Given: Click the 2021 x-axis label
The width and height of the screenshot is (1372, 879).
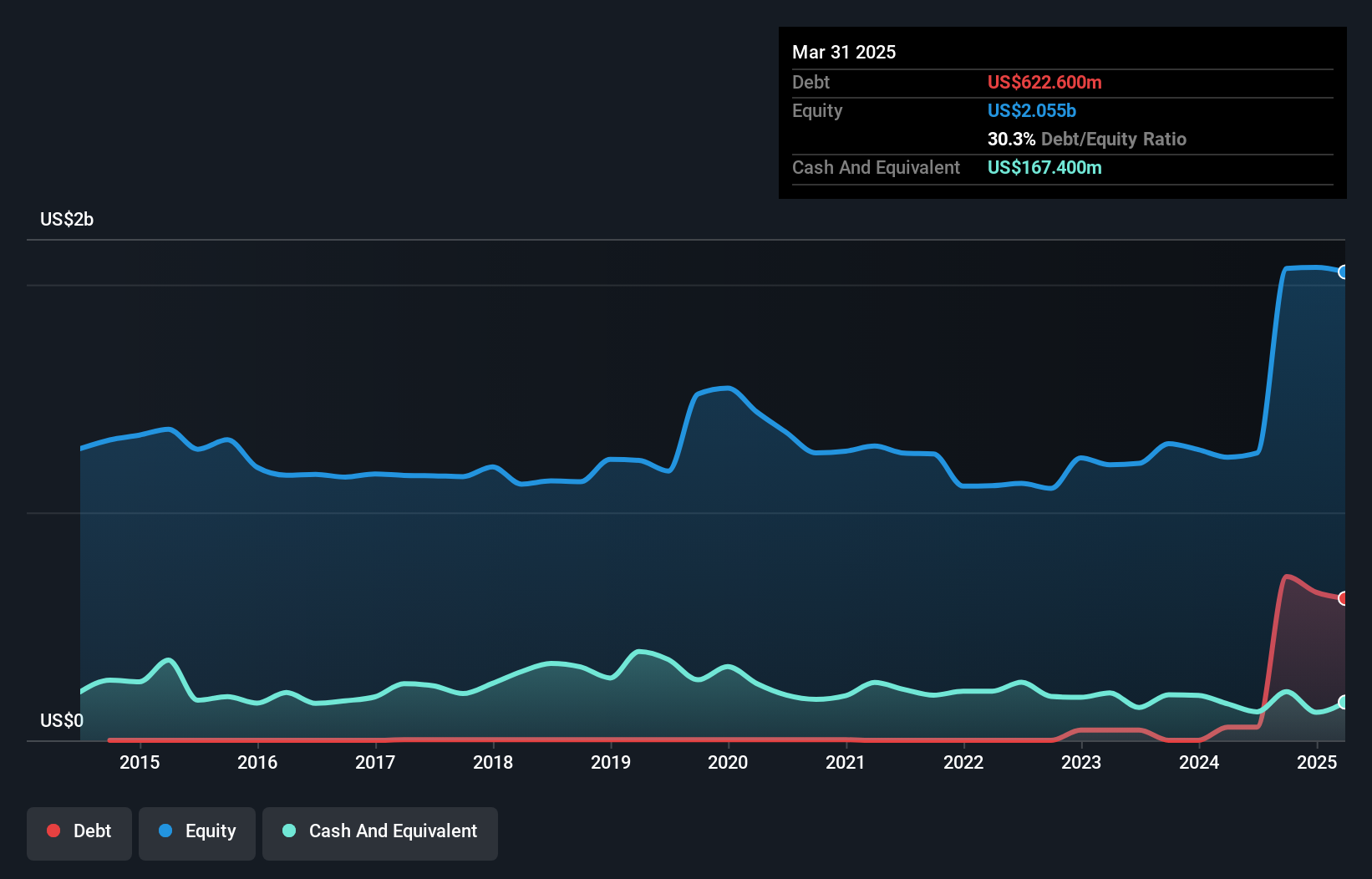Looking at the screenshot, I should (x=846, y=762).
